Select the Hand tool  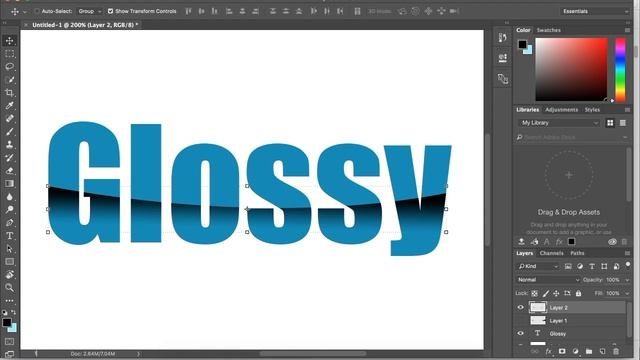[9, 275]
